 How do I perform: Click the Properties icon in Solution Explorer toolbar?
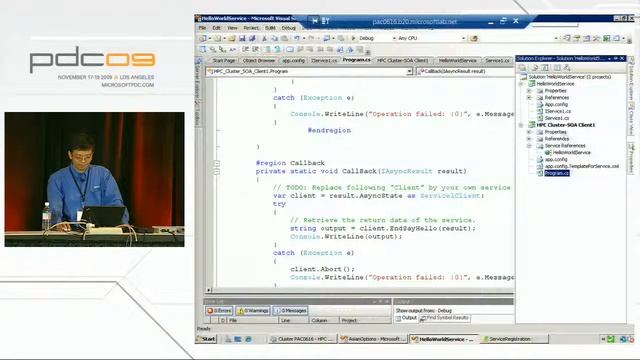pyautogui.click(x=522, y=68)
